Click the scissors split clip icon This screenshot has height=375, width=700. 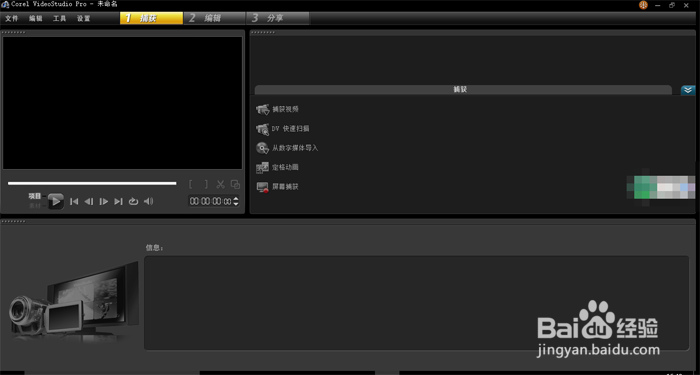coord(221,184)
